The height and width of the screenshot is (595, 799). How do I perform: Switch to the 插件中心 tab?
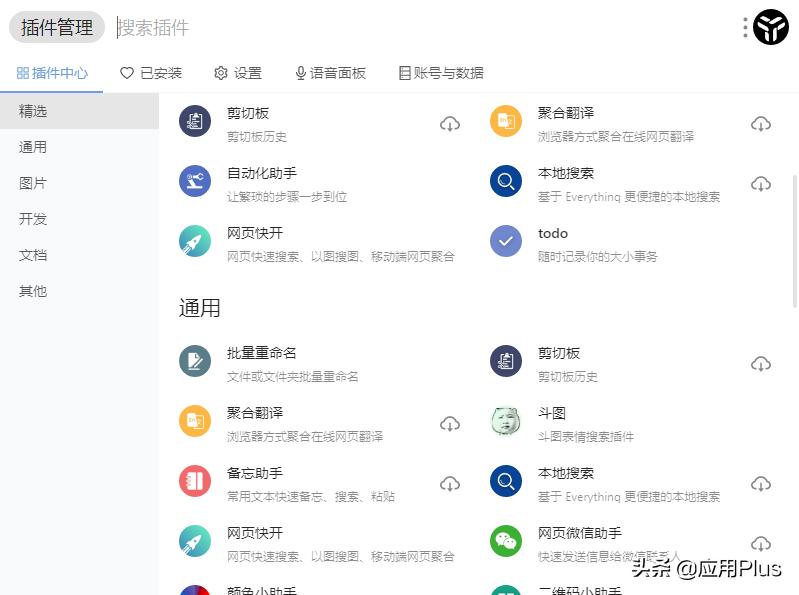pos(52,73)
